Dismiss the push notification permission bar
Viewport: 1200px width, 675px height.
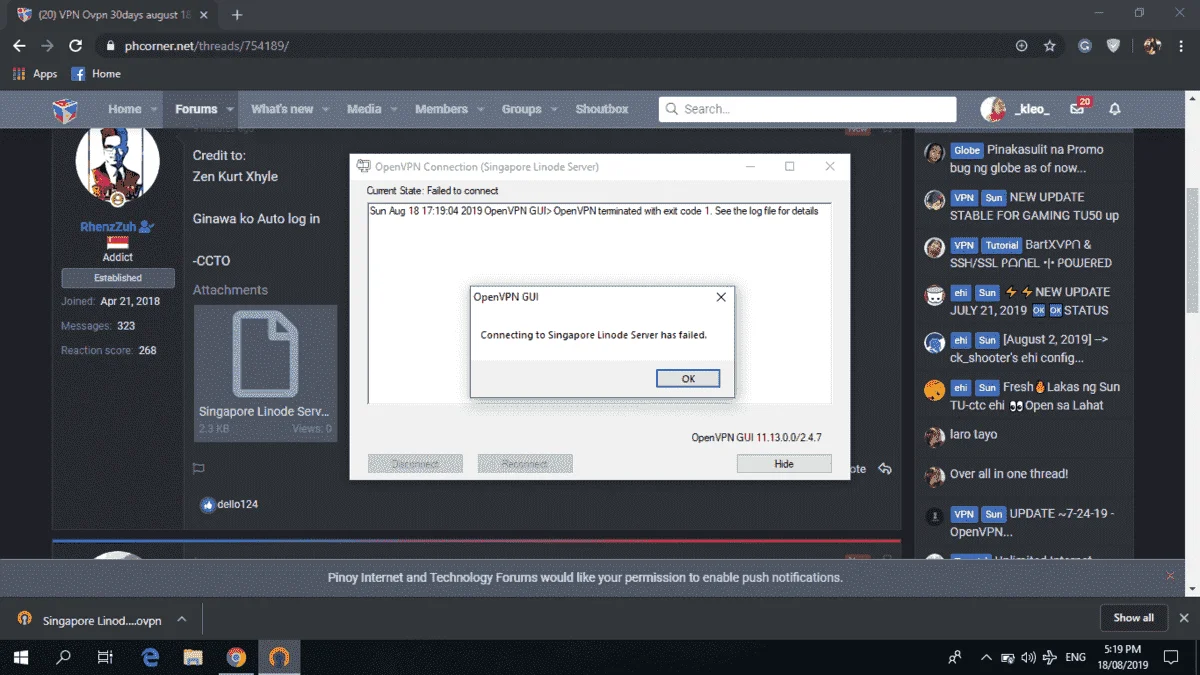(x=1170, y=576)
